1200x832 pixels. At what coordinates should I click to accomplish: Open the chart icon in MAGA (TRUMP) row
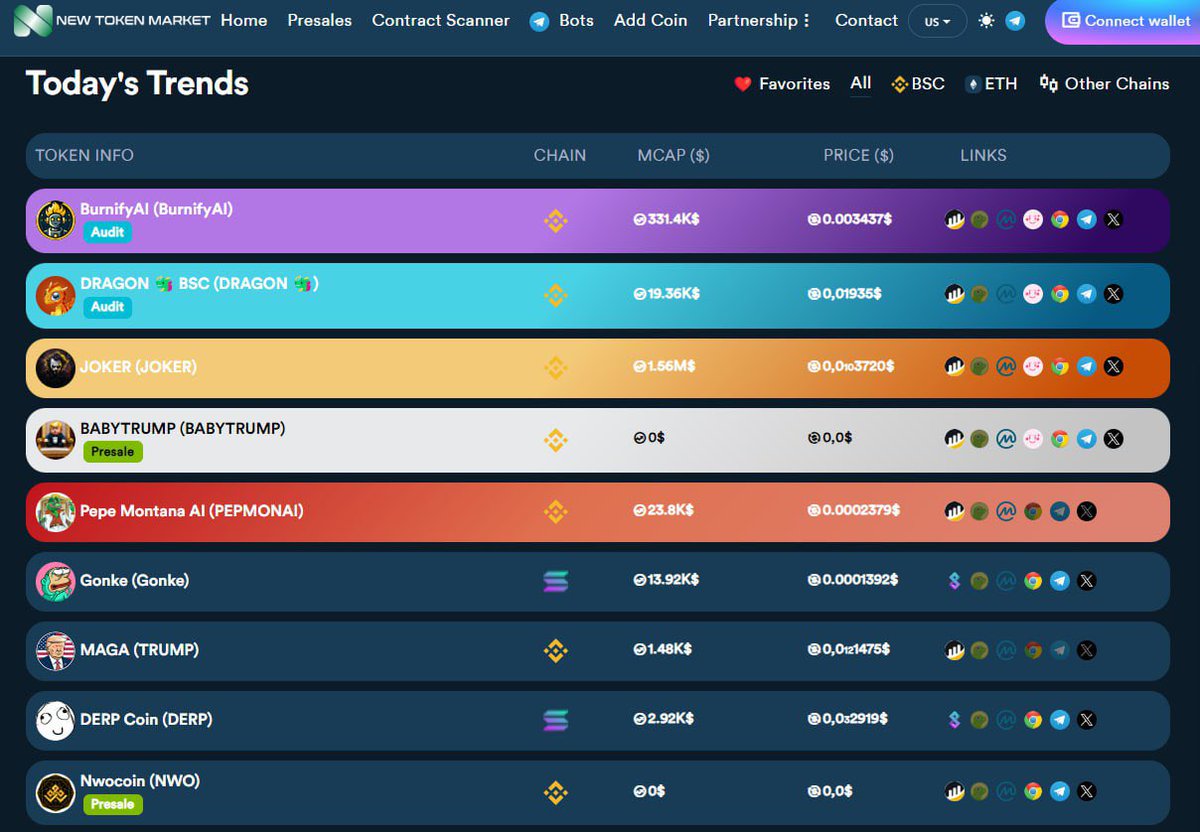[x=954, y=650]
